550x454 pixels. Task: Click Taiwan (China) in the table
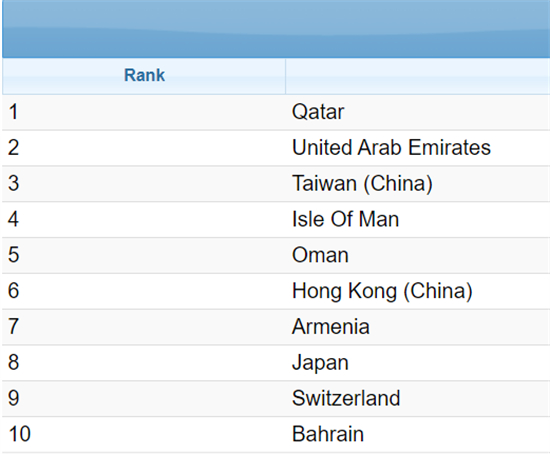(x=362, y=183)
